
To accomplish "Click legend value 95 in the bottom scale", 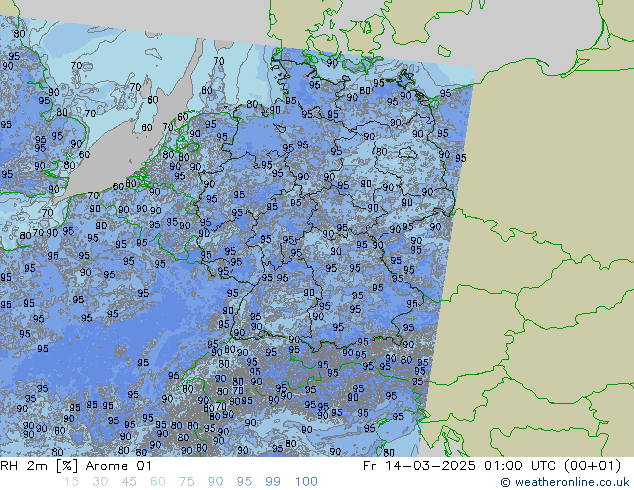I will (244, 482).
